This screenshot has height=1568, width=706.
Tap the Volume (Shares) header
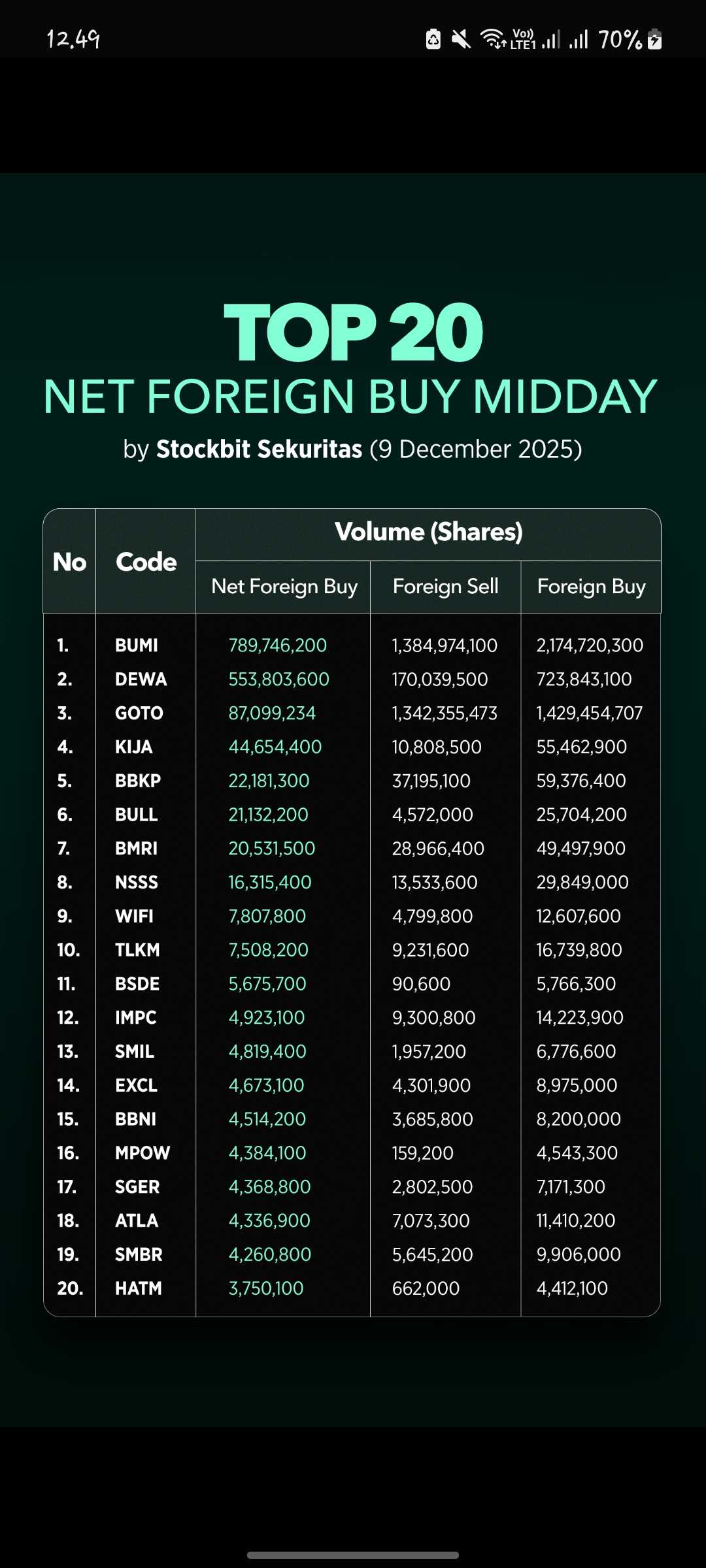428,532
